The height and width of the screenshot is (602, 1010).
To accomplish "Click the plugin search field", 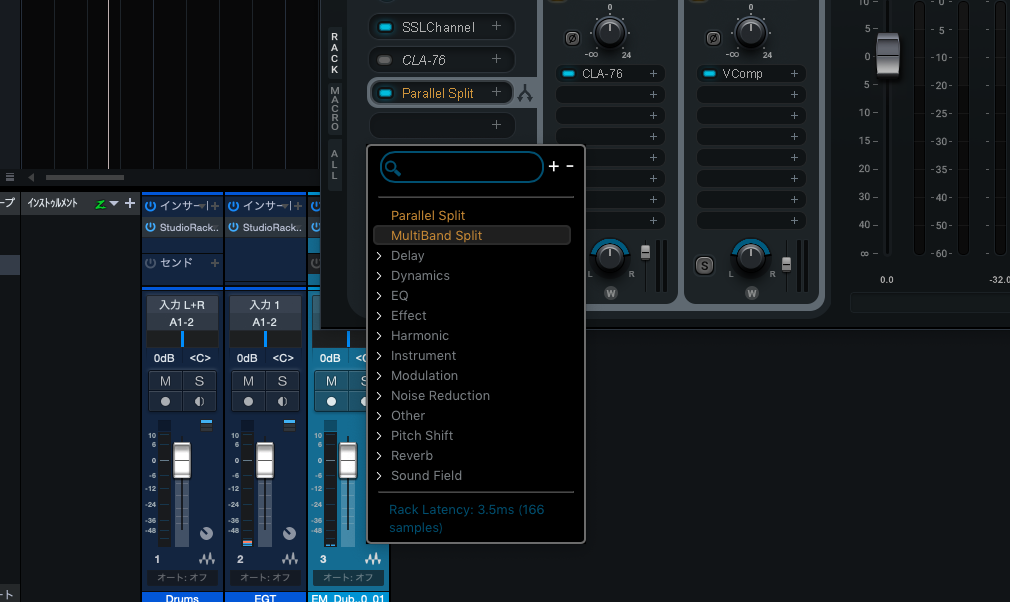I will pyautogui.click(x=462, y=167).
